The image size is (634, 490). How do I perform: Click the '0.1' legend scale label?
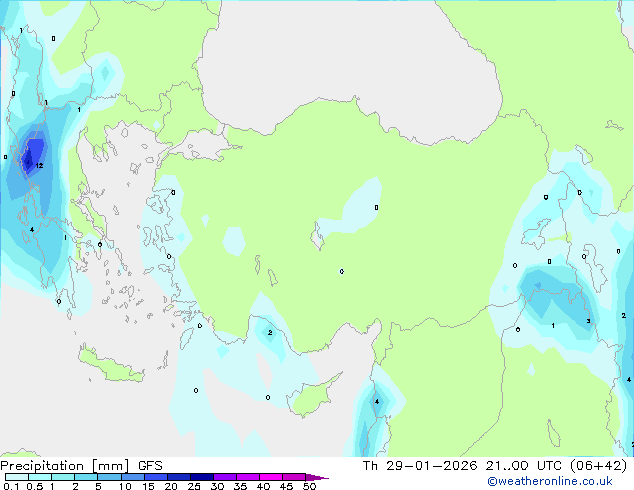tap(11, 486)
